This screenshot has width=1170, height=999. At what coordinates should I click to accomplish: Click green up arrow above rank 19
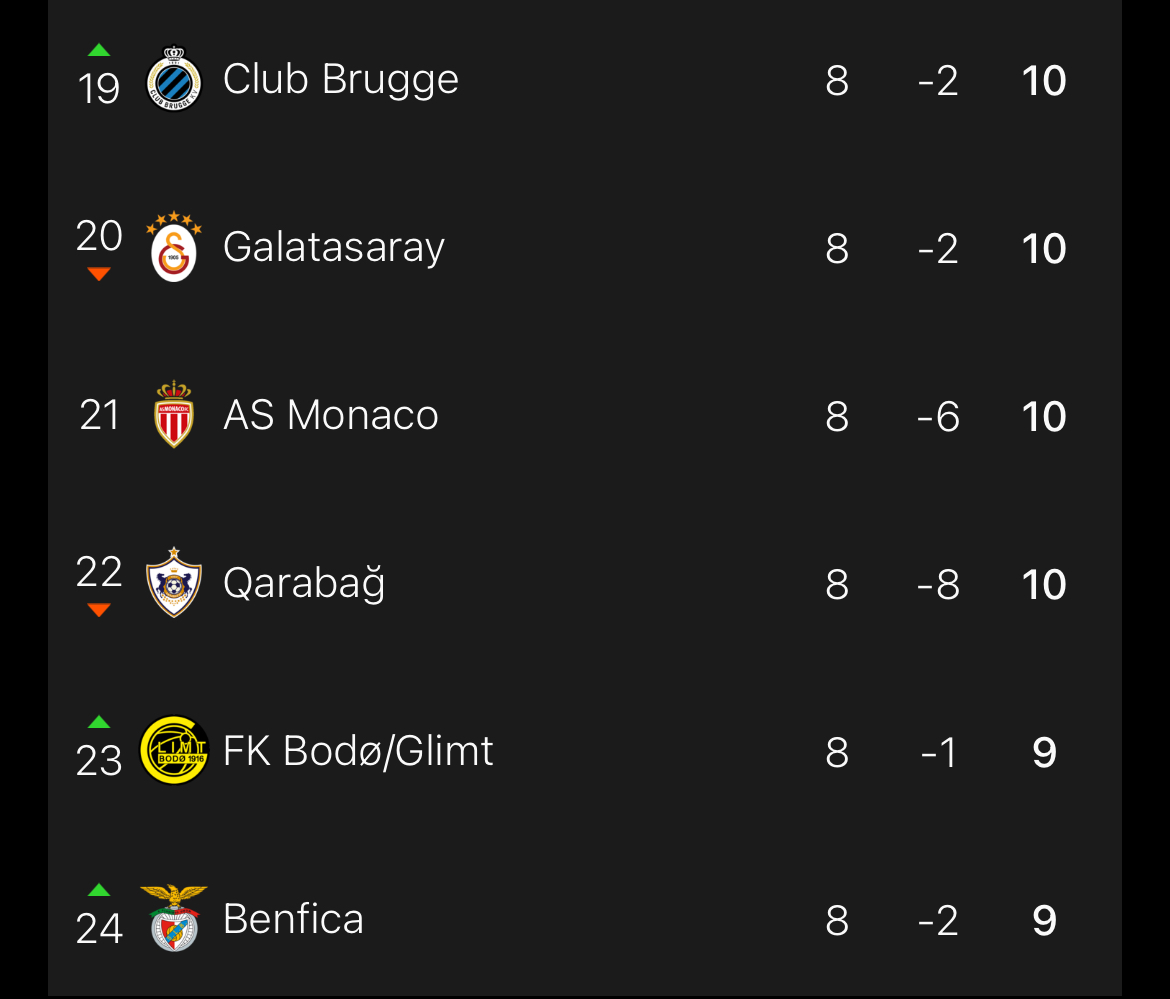click(98, 50)
